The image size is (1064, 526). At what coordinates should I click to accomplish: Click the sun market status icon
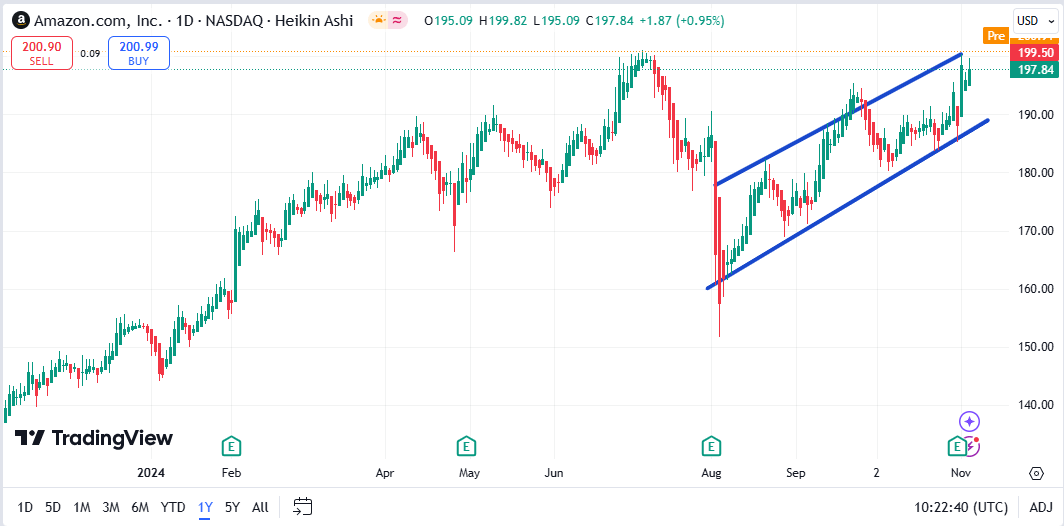point(378,20)
